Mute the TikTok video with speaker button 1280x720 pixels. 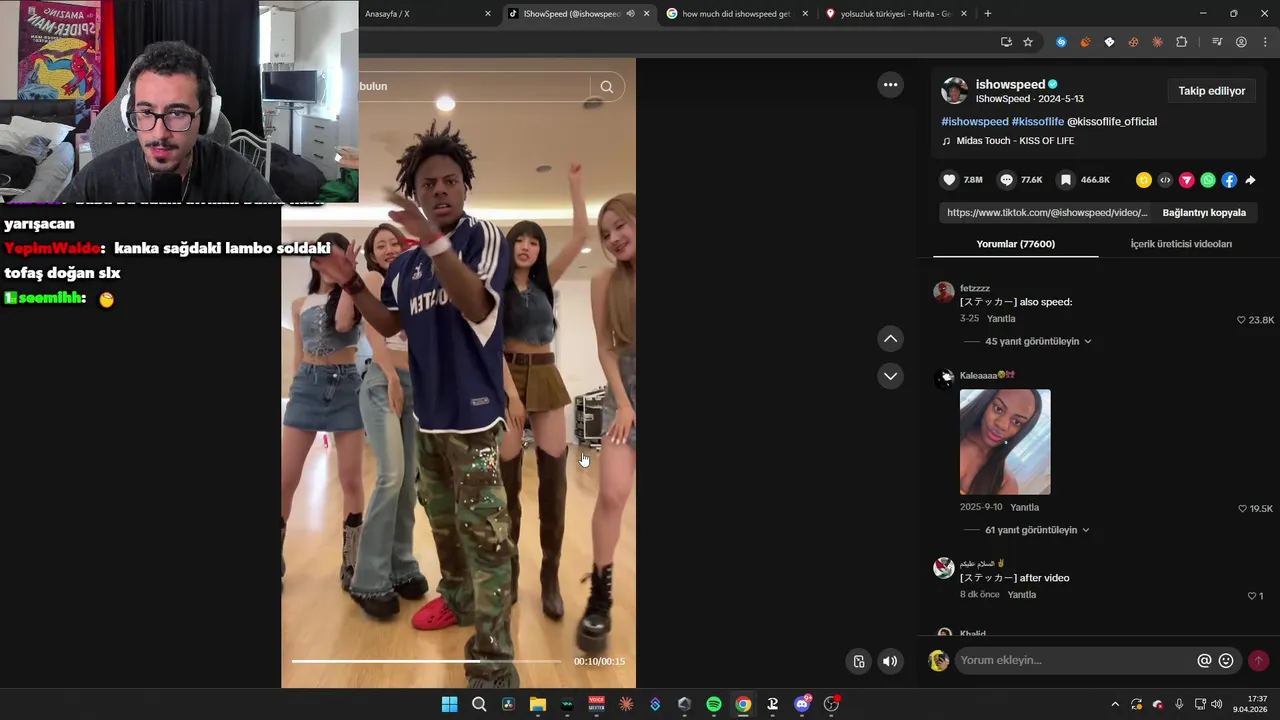tap(890, 661)
